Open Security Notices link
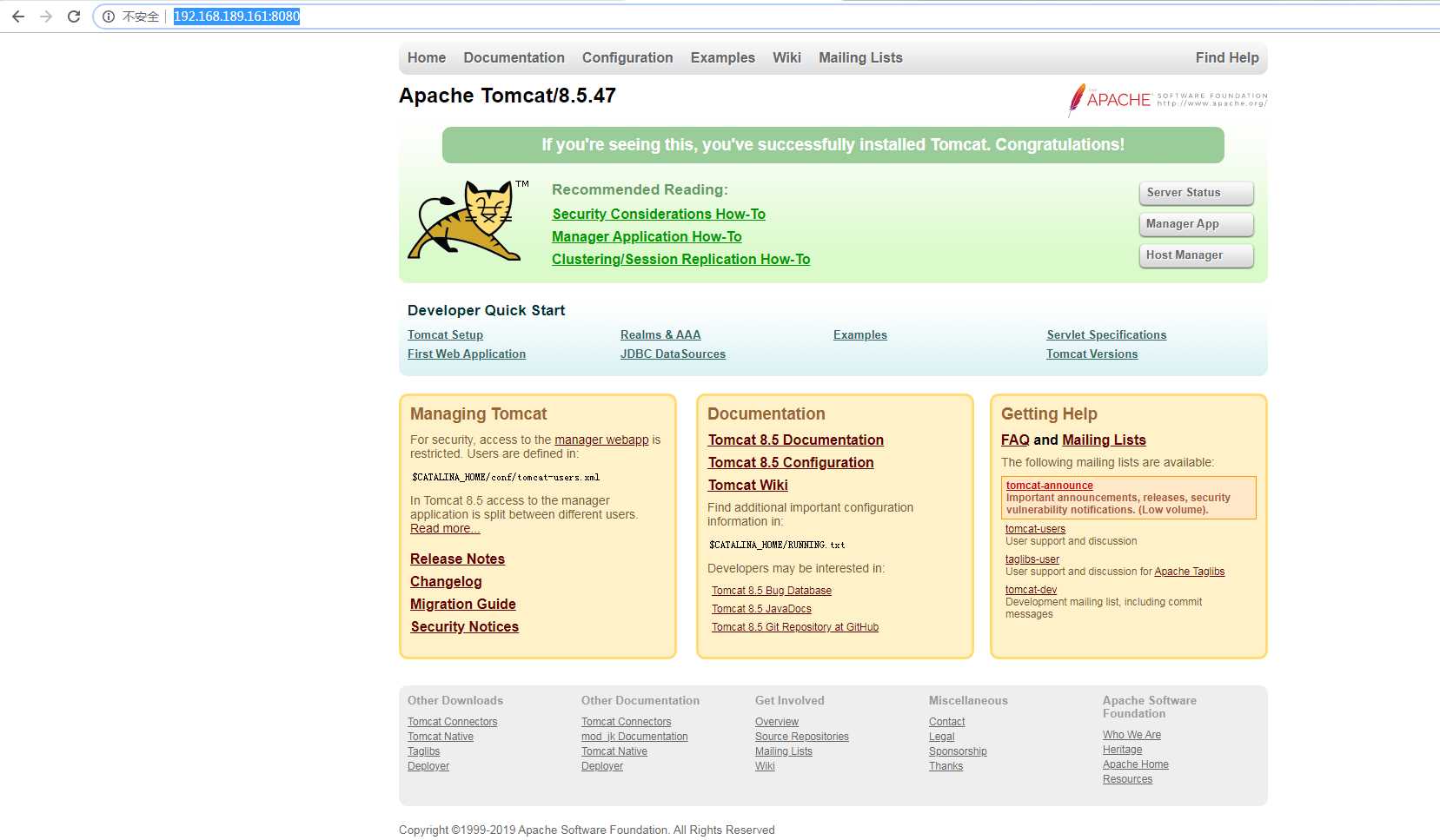The image size is (1440, 840). 464,626
